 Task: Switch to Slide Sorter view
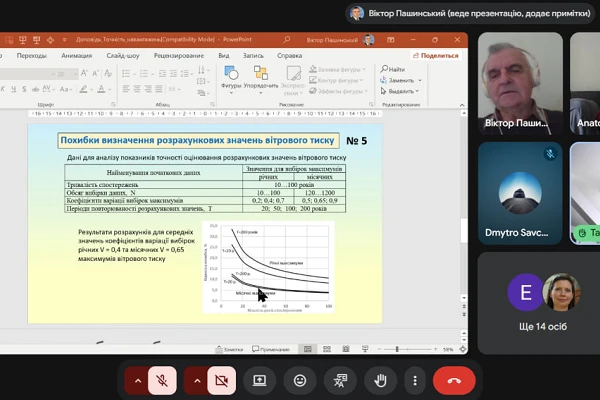327,349
